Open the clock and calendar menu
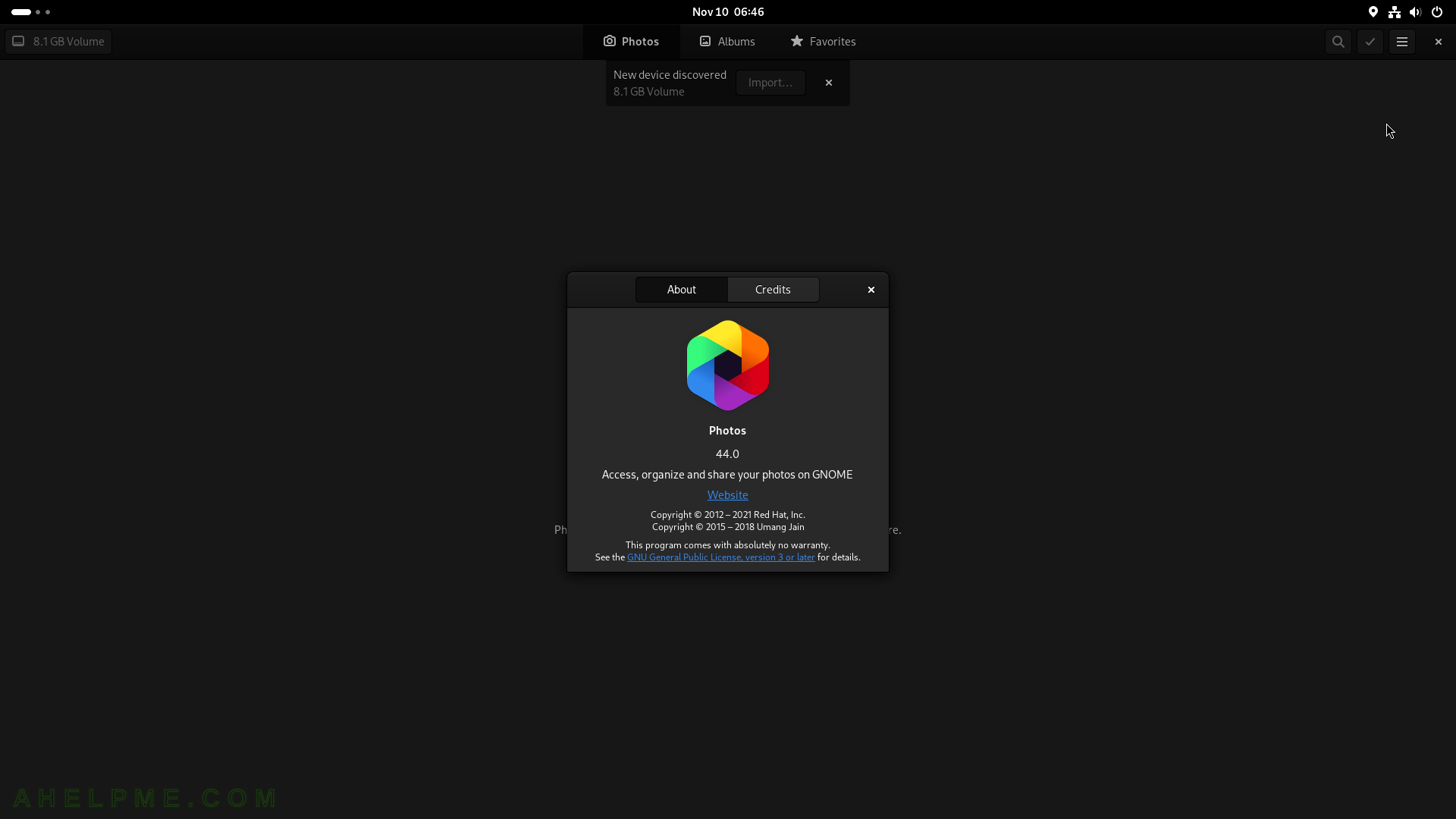This screenshot has height=819, width=1456. pos(728,12)
